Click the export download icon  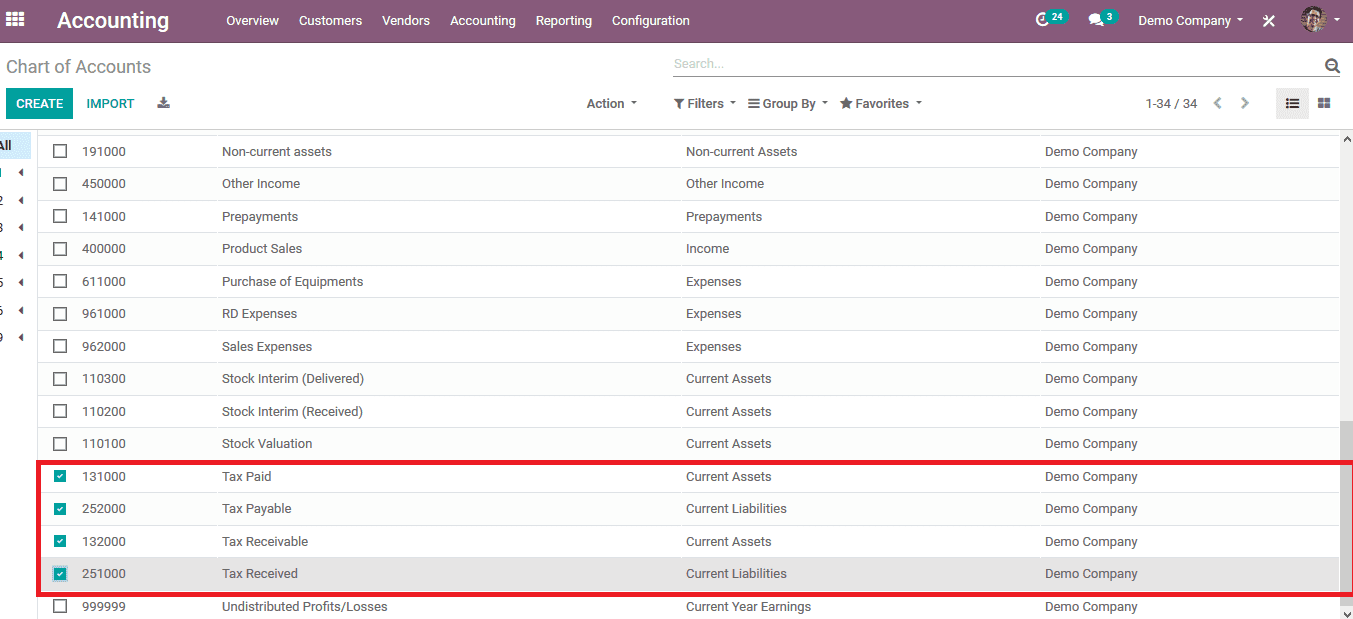[163, 103]
